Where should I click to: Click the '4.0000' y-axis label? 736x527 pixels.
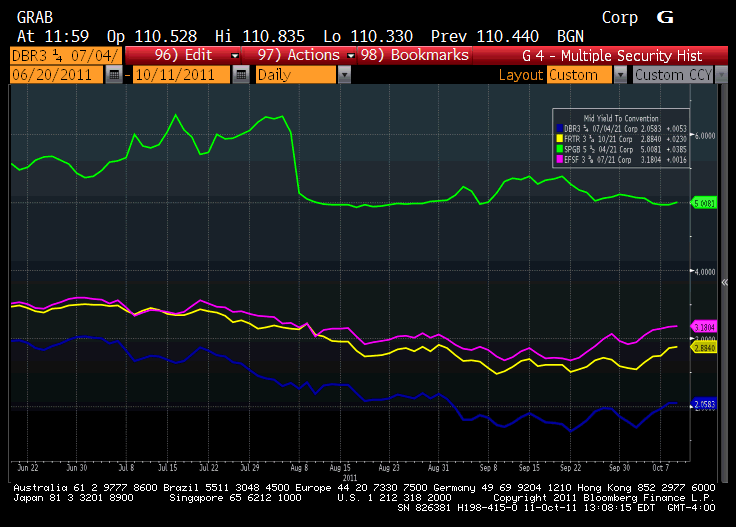click(705, 272)
